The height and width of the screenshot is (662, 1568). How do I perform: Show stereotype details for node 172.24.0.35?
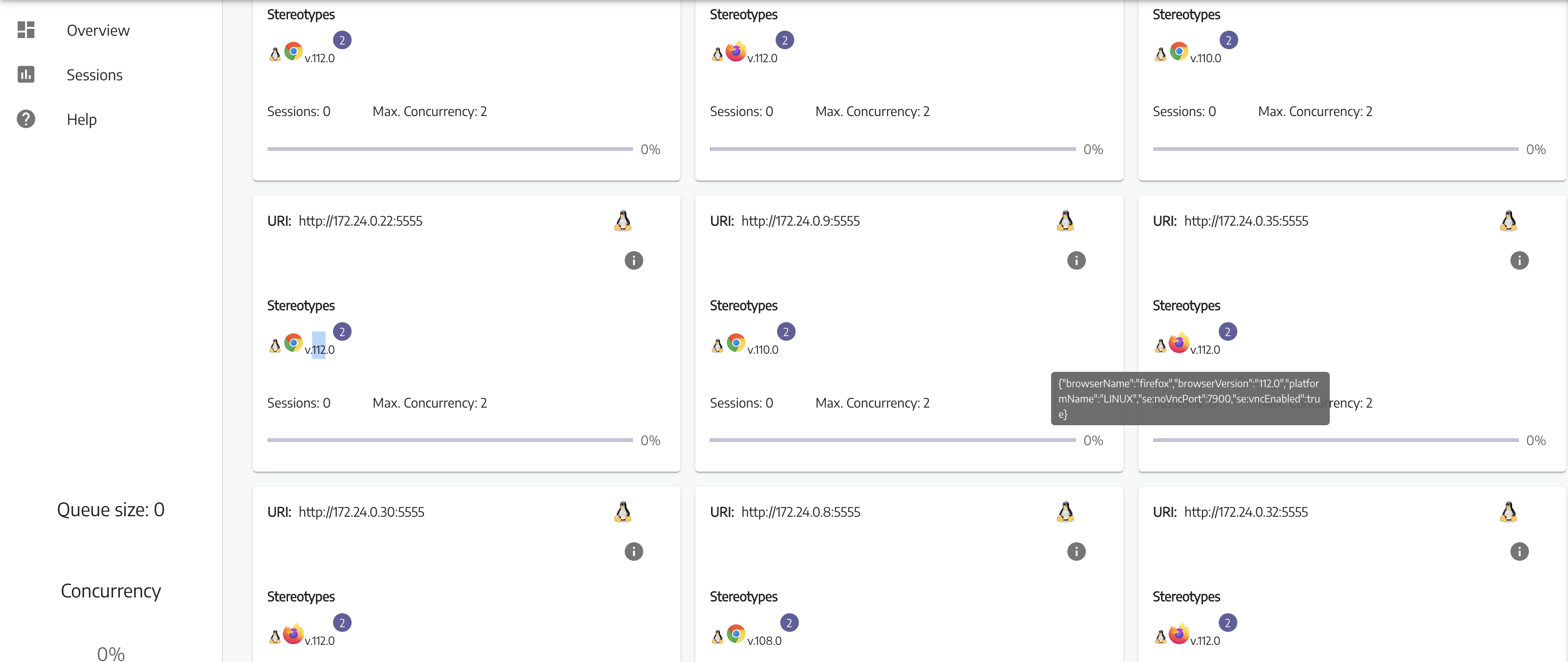(1519, 260)
